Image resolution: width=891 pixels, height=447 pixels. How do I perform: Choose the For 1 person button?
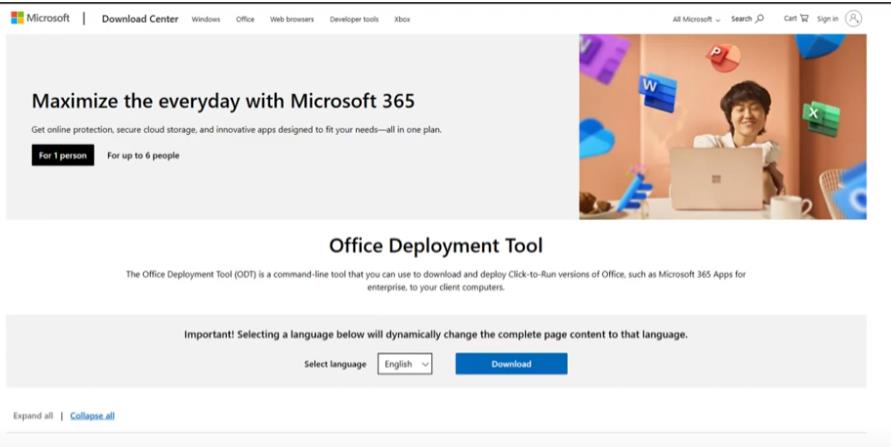[63, 155]
